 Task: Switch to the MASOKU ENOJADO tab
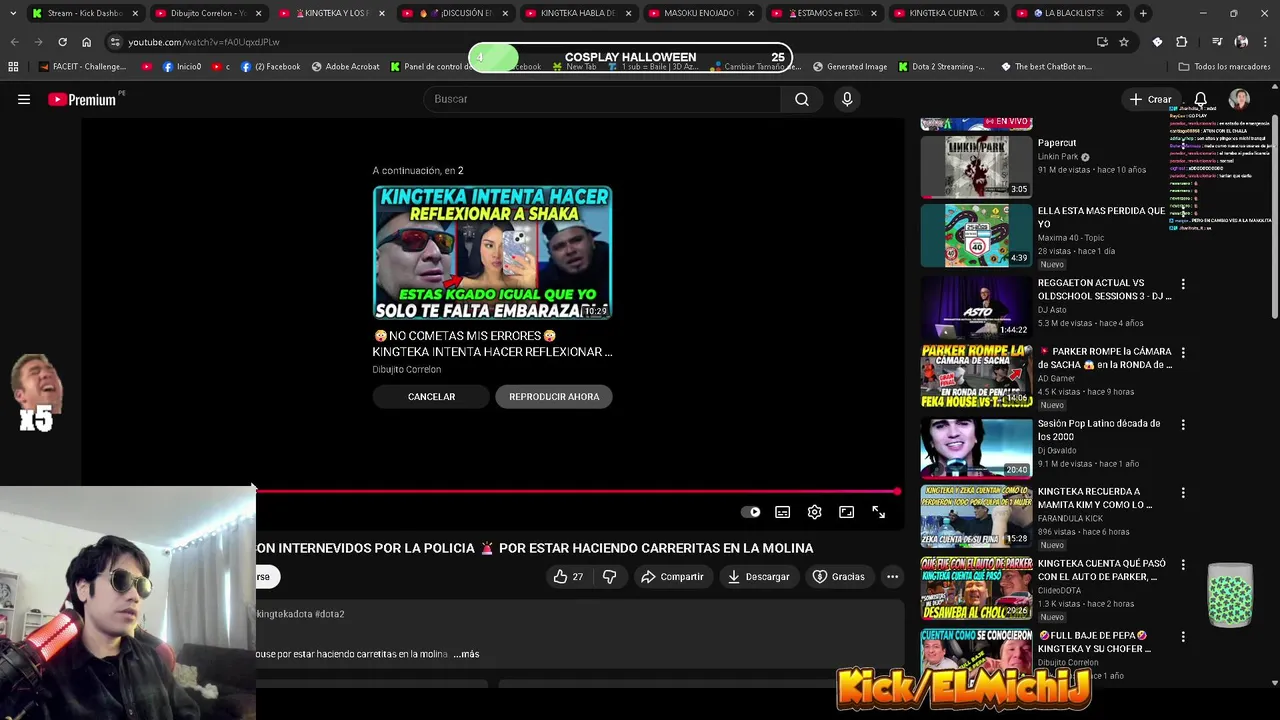(700, 13)
